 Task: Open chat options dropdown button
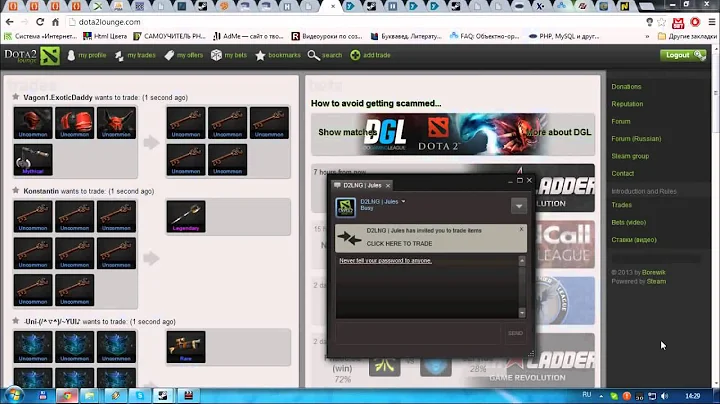click(519, 206)
